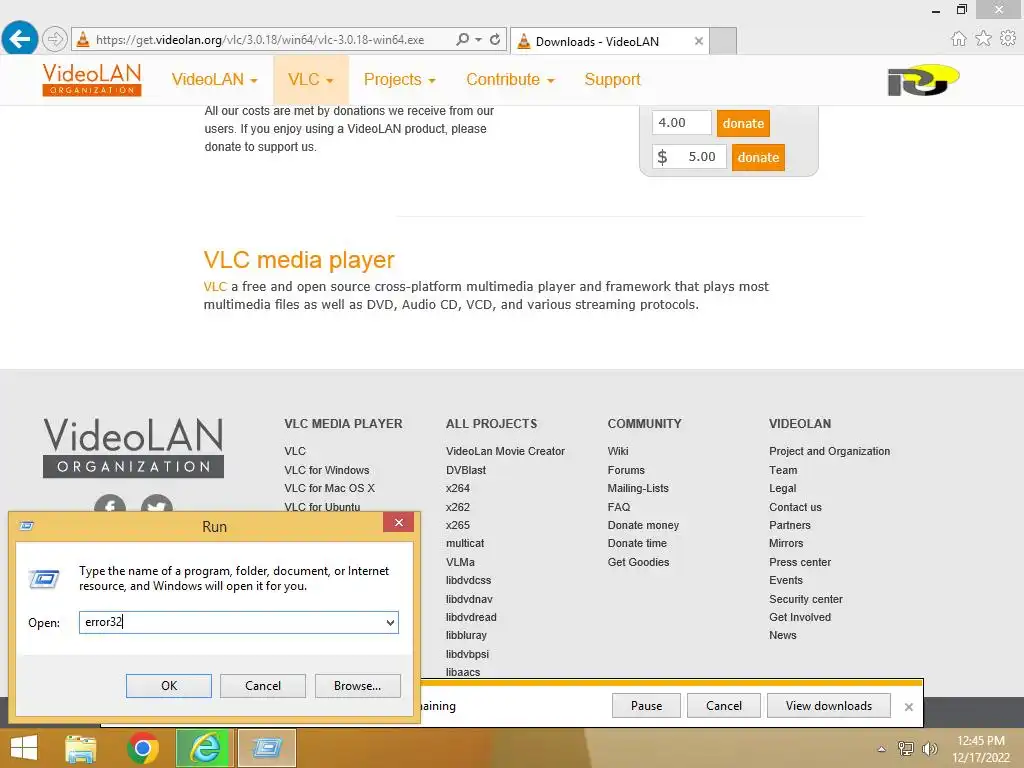Open the VLC dropdown menu
Viewport: 1024px width, 768px height.
[311, 80]
